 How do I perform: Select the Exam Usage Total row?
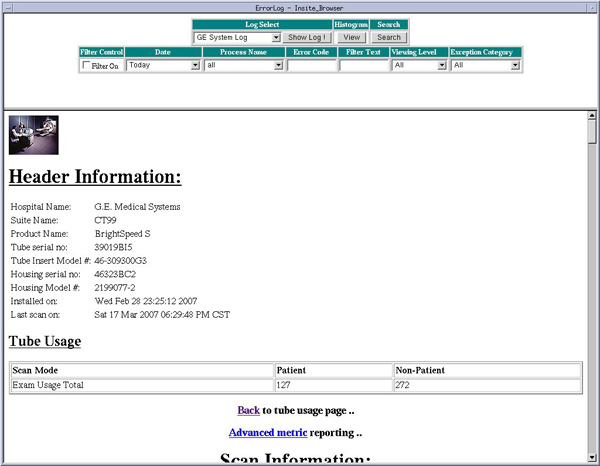pyautogui.click(x=140, y=383)
